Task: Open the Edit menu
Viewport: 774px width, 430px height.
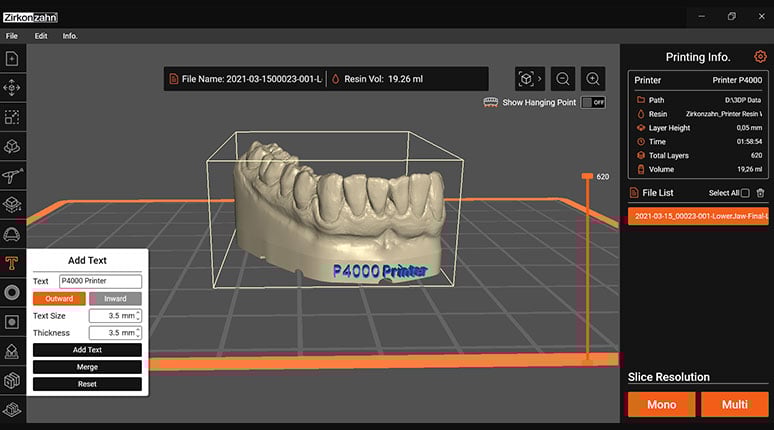Action: click(41, 35)
